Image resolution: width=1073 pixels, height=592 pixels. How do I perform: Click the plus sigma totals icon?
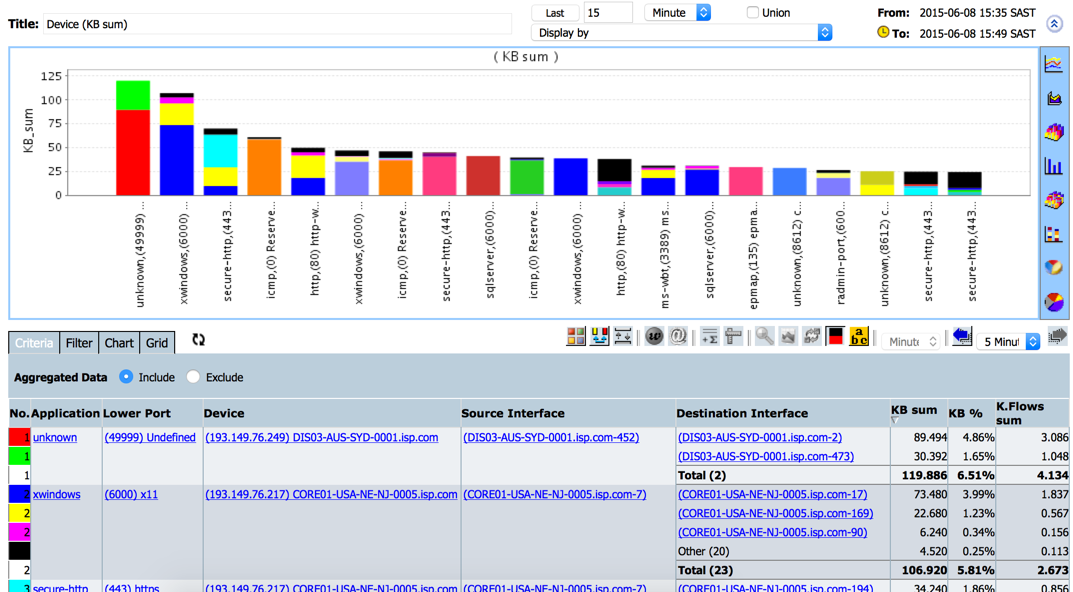(x=710, y=336)
